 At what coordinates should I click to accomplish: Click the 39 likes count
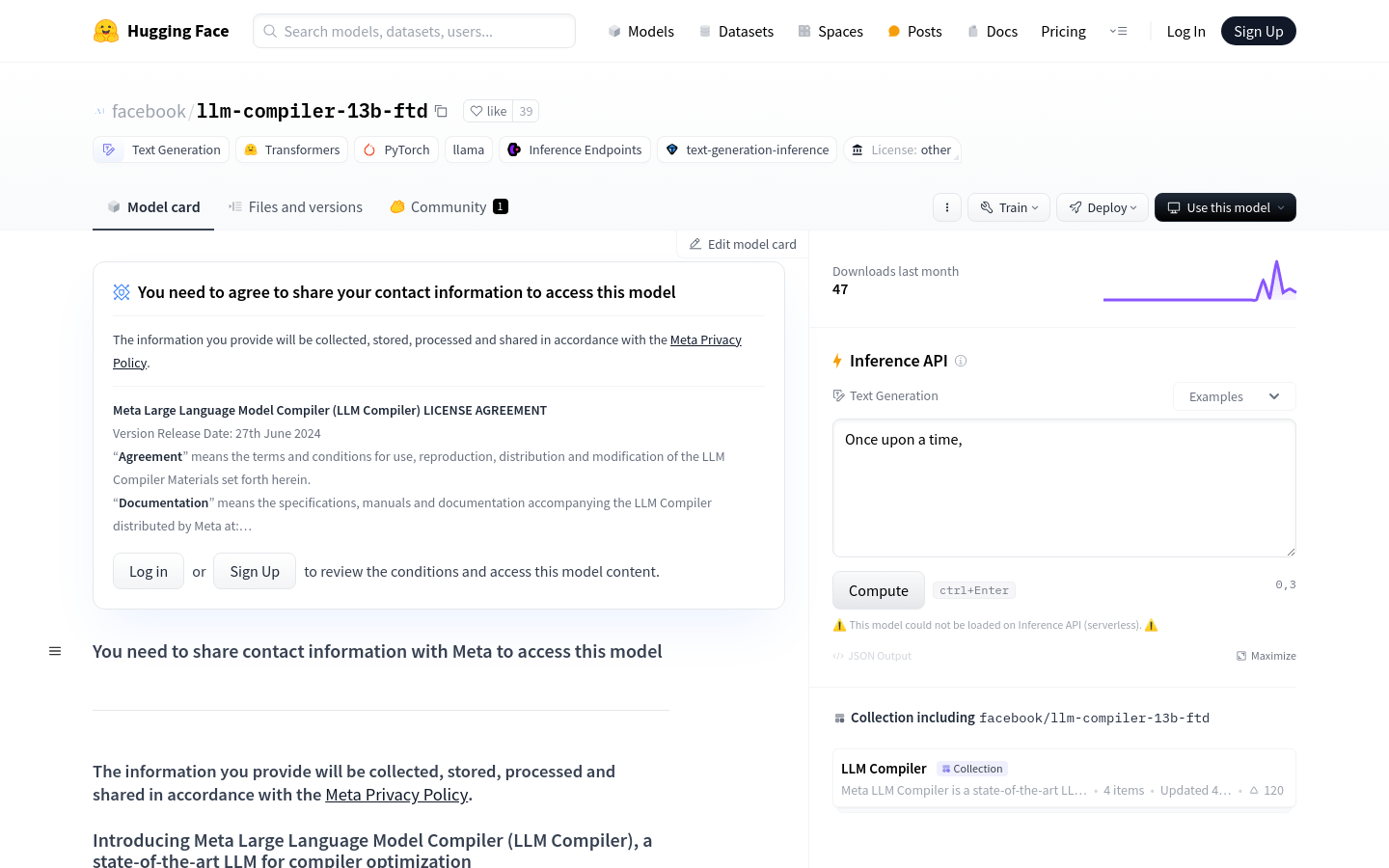[x=526, y=111]
